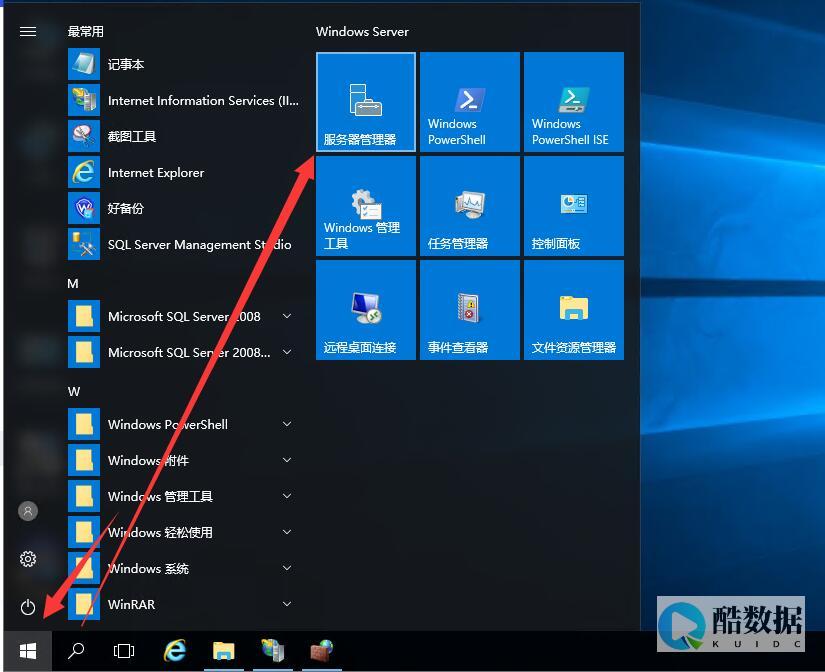Open Settings via the gear icon
This screenshot has width=825, height=672.
[28, 559]
